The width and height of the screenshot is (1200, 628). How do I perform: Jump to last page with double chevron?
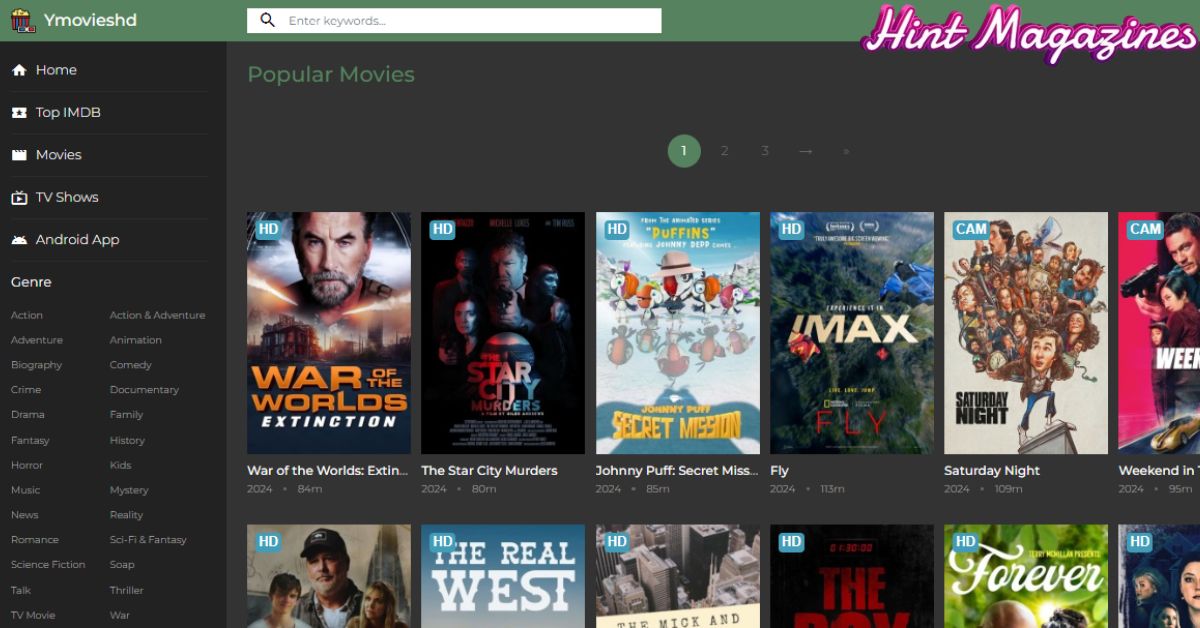846,151
